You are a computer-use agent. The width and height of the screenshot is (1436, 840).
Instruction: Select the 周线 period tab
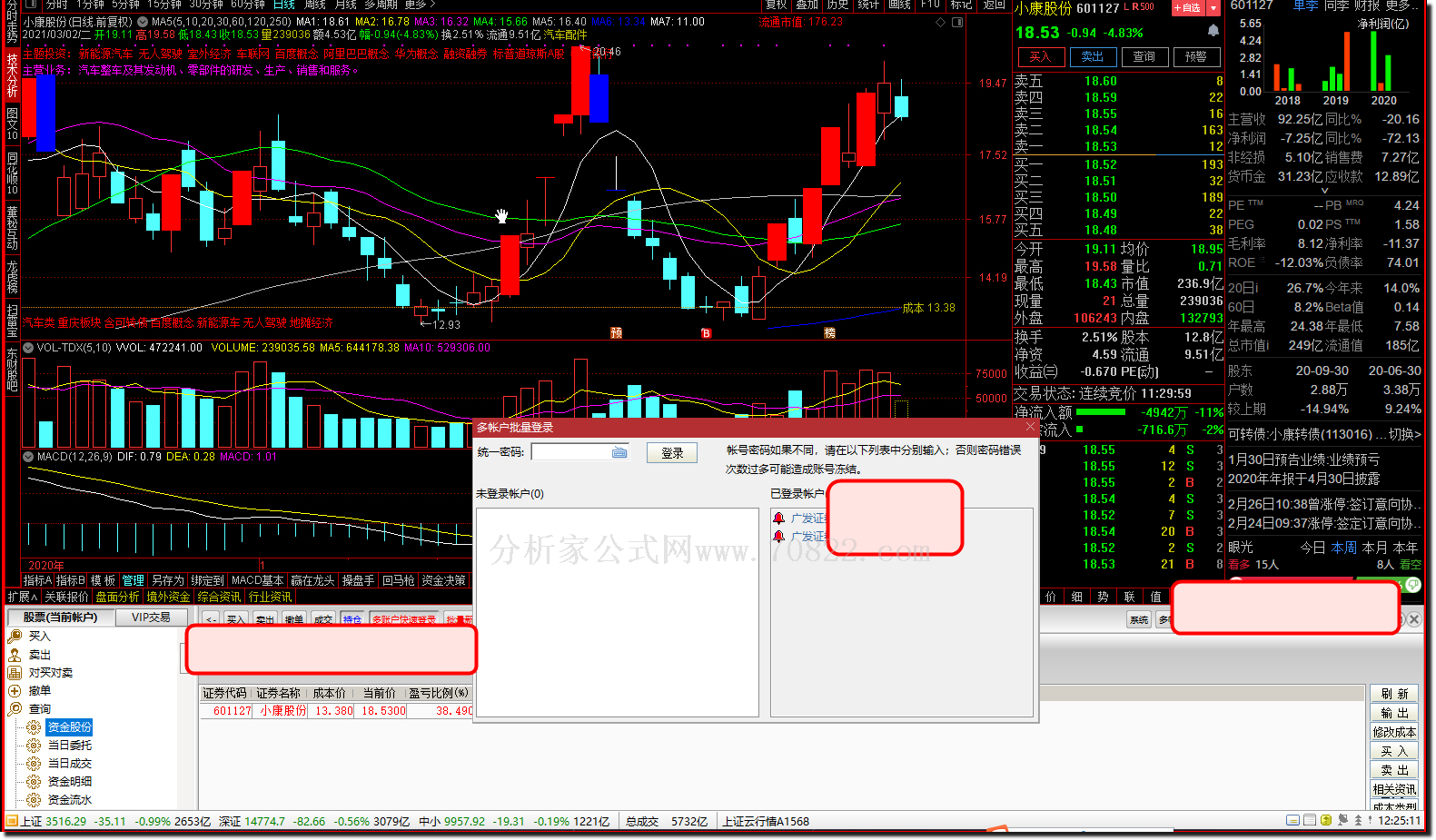pos(315,5)
